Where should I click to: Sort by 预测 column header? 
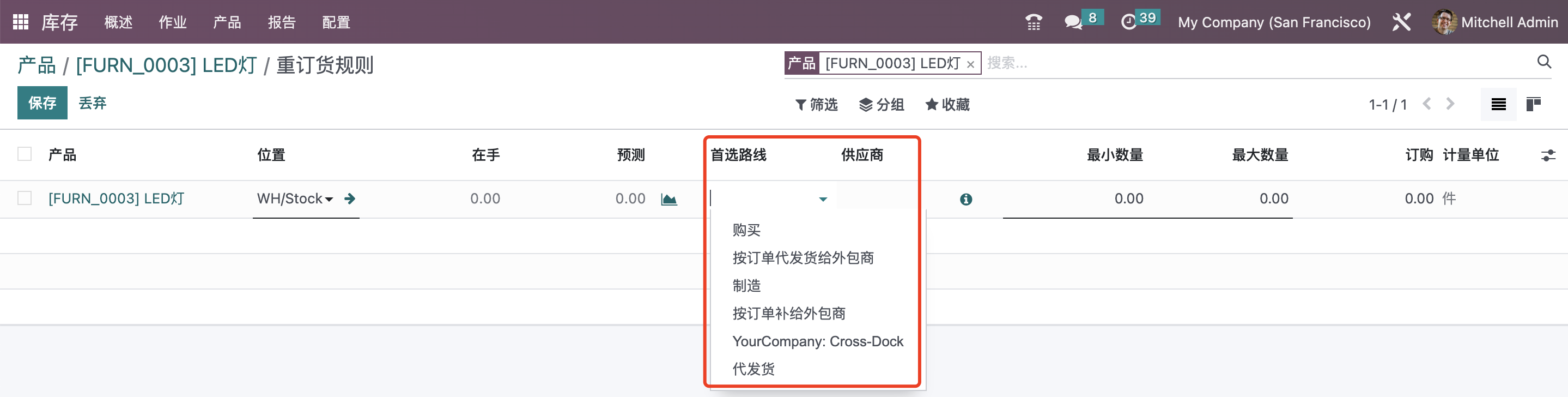(x=630, y=155)
